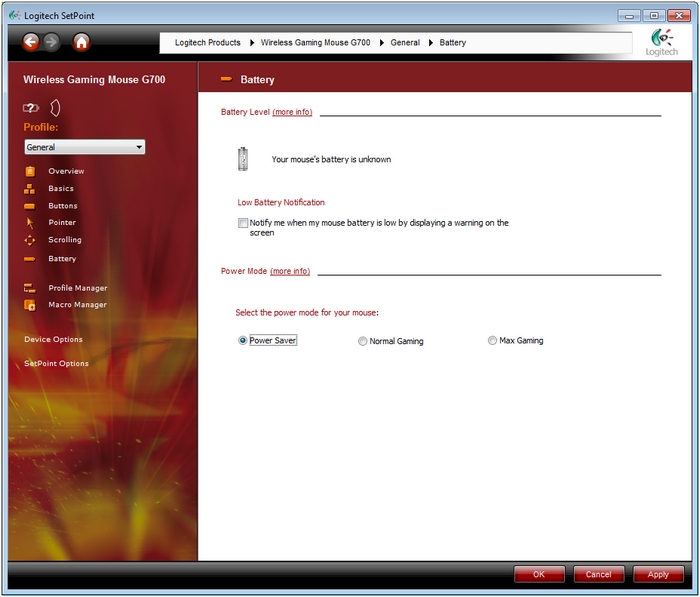Click the Battery breadcrumb
Screen dimensions: 700x597
click(453, 42)
